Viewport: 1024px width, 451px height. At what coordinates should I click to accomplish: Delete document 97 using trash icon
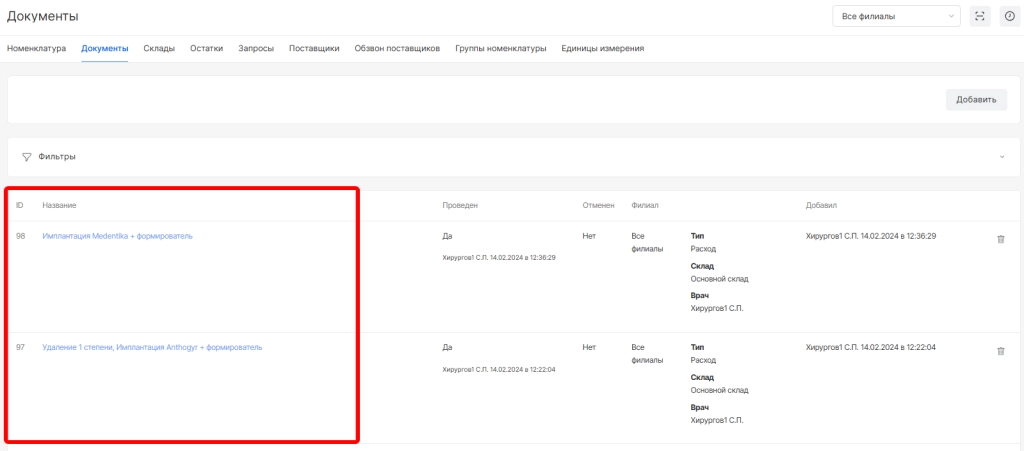click(x=1001, y=351)
